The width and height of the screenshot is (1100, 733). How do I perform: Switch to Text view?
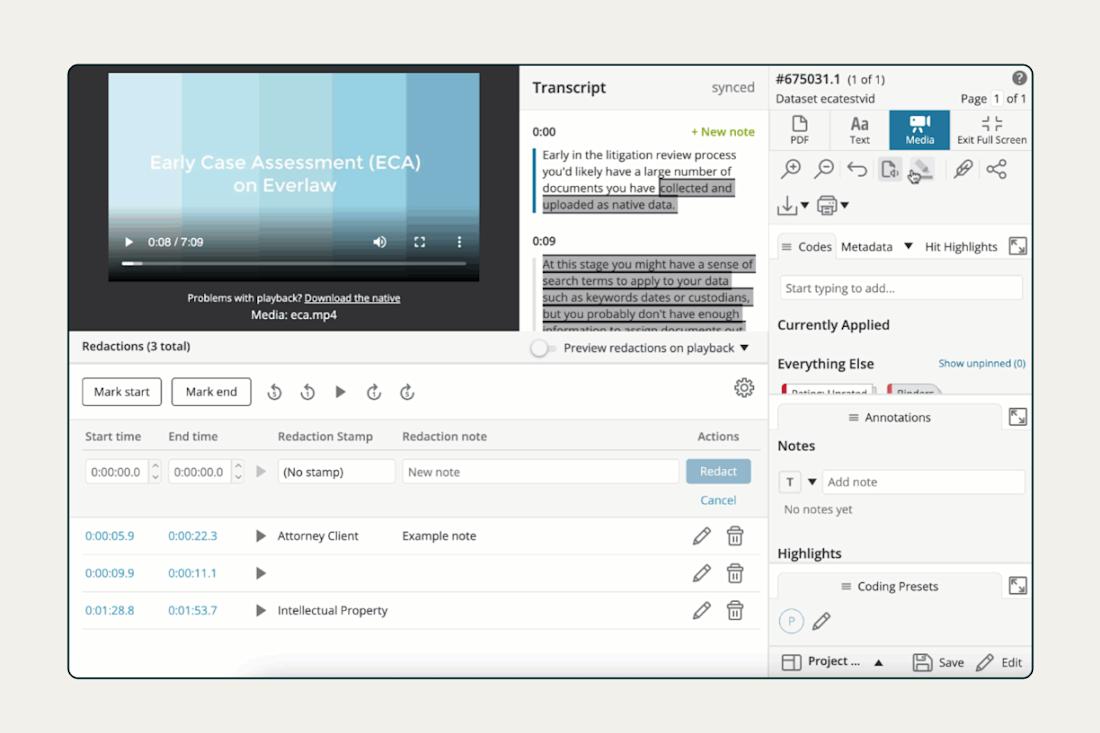[859, 130]
